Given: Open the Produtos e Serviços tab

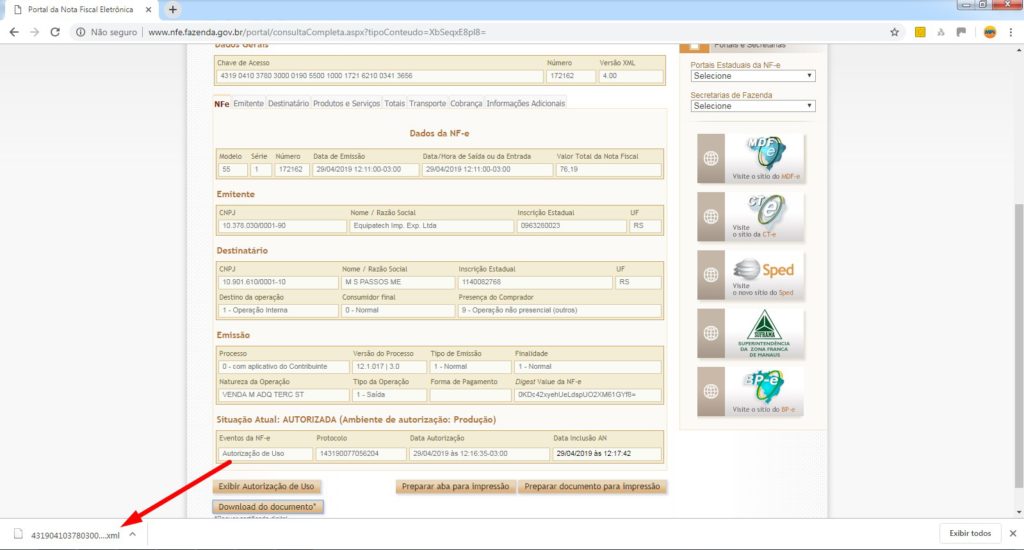Looking at the screenshot, I should coord(346,103).
